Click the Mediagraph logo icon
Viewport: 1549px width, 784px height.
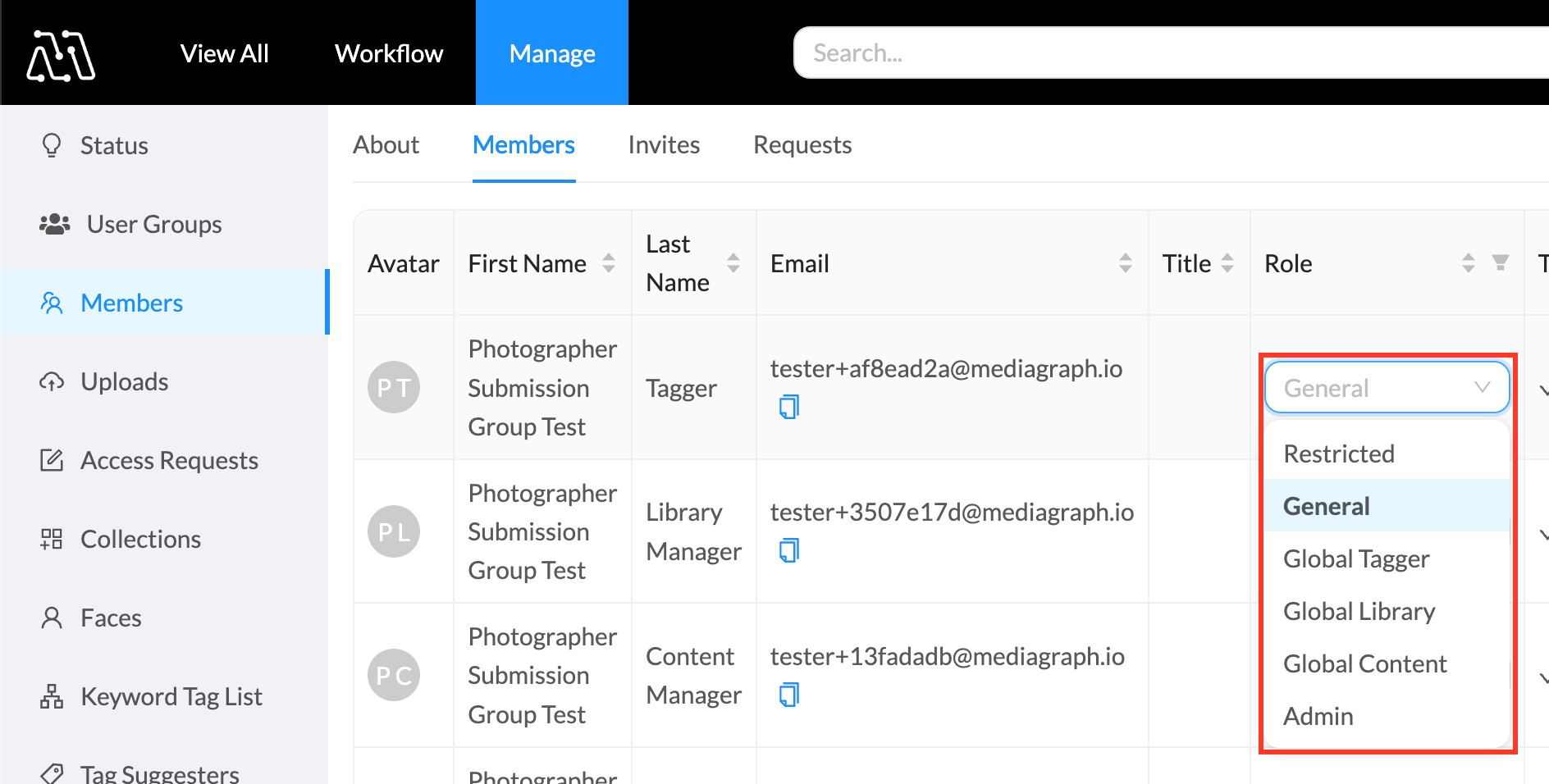pos(61,55)
